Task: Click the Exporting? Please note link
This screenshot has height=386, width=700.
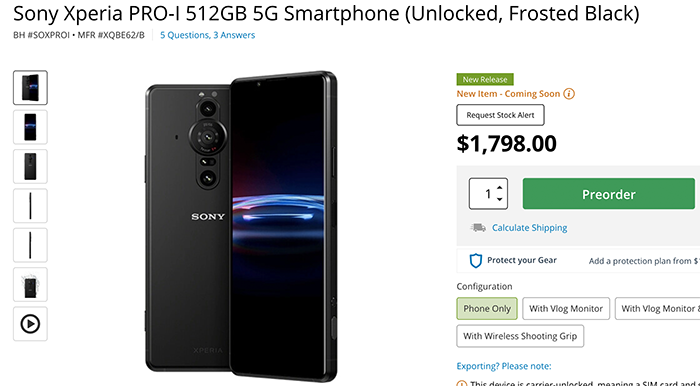Action: (504, 366)
